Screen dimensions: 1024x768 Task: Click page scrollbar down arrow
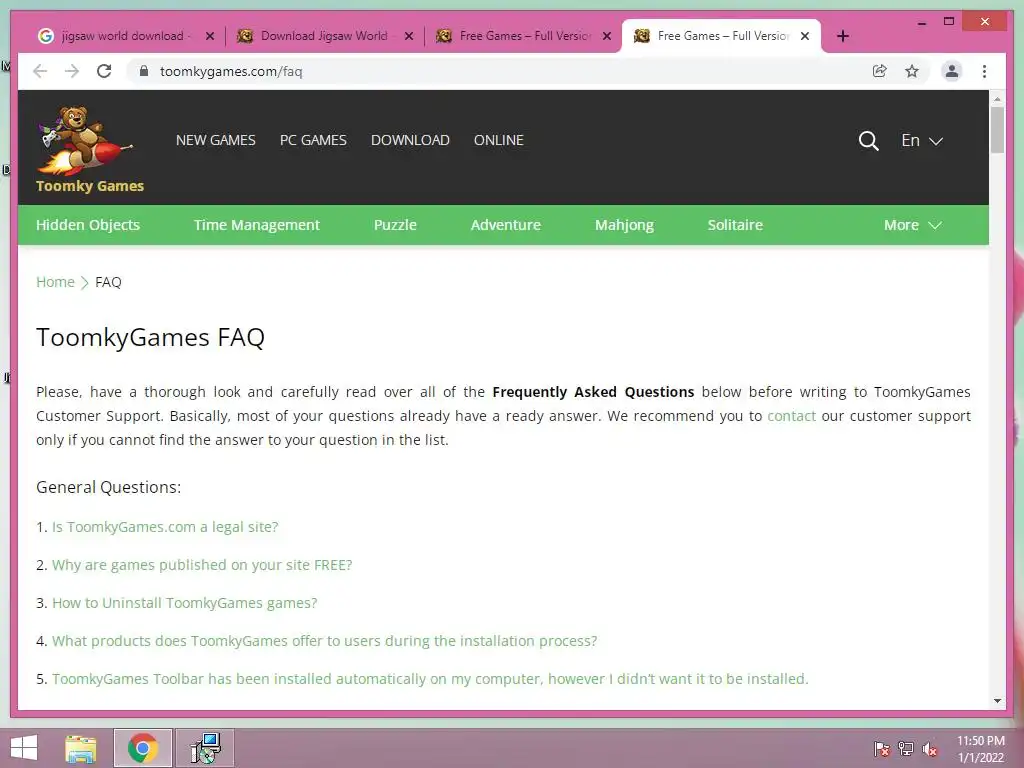tap(997, 701)
